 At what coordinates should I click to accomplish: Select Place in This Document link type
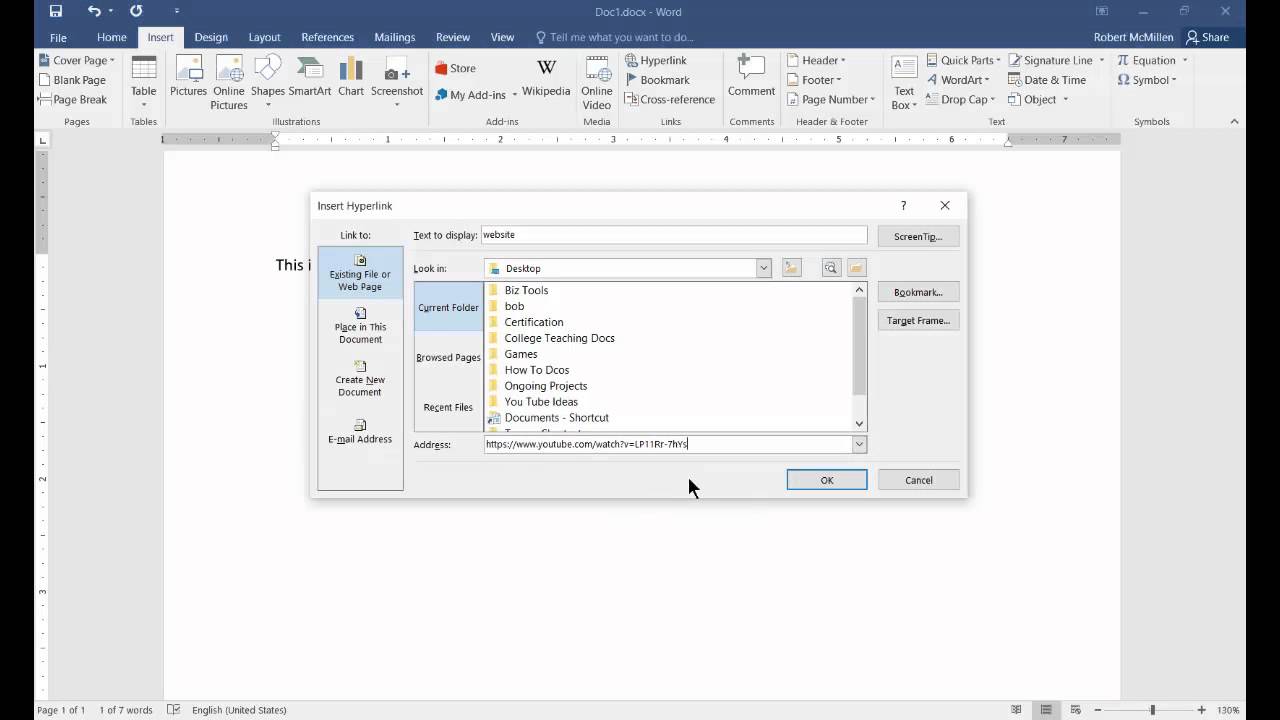[x=360, y=327]
